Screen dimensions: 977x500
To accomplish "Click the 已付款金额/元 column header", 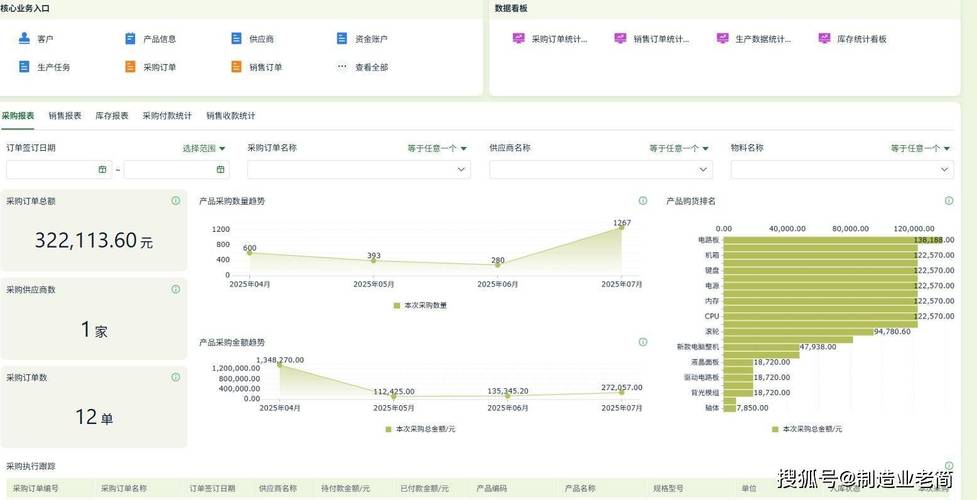I will [424, 488].
